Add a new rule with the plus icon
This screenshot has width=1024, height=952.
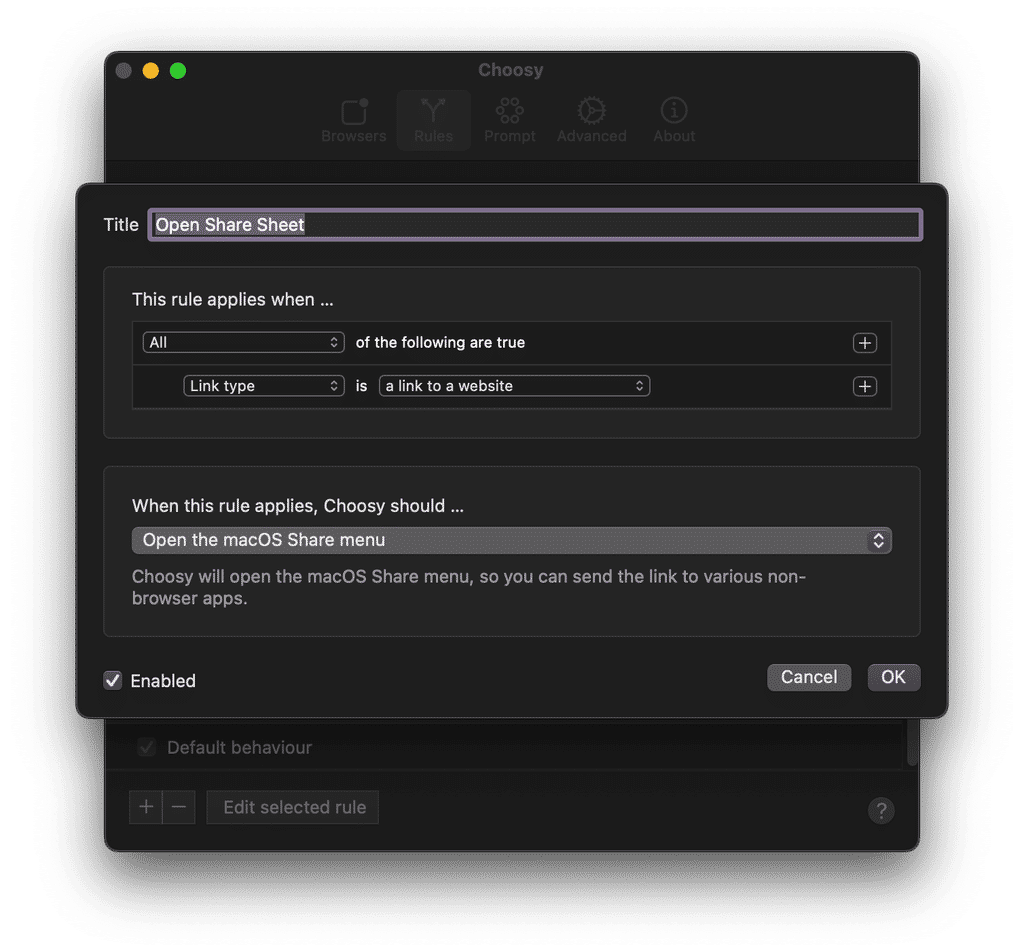pyautogui.click(x=145, y=807)
